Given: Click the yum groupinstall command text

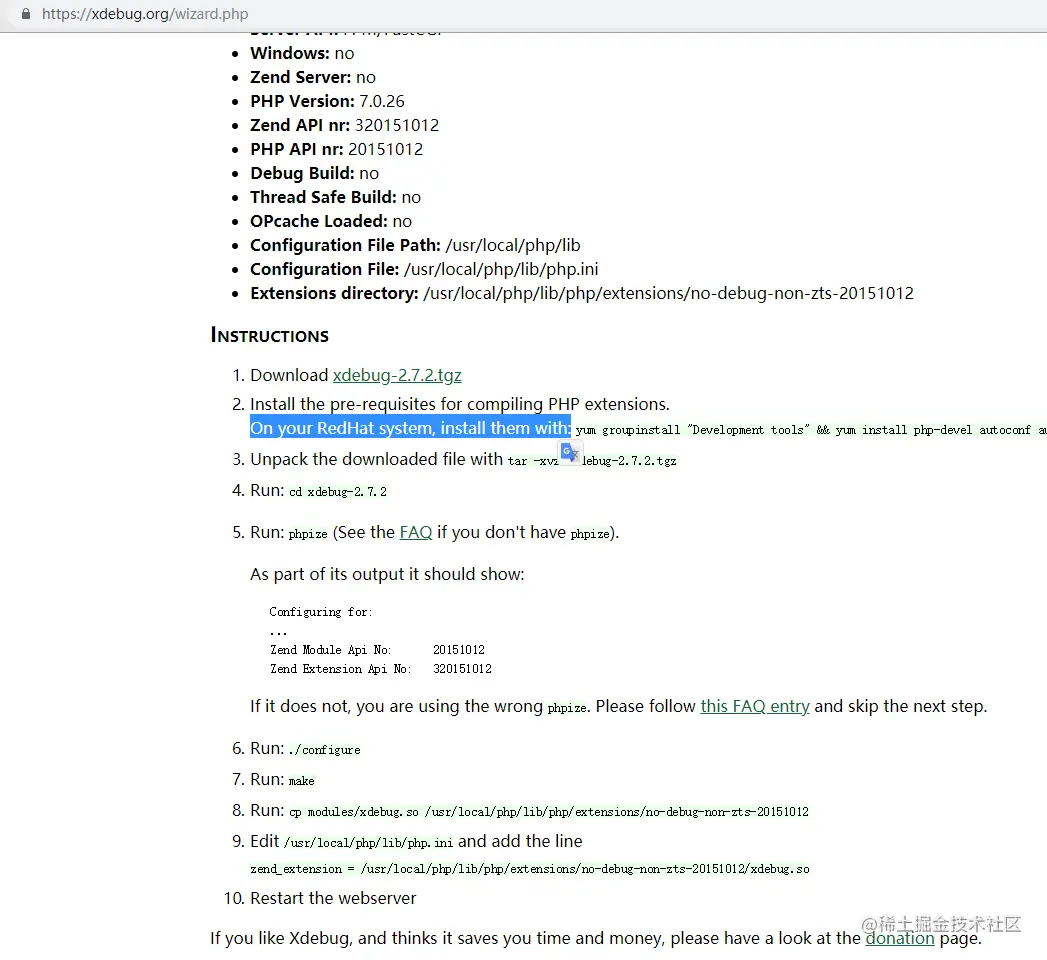Looking at the screenshot, I should tap(811, 431).
